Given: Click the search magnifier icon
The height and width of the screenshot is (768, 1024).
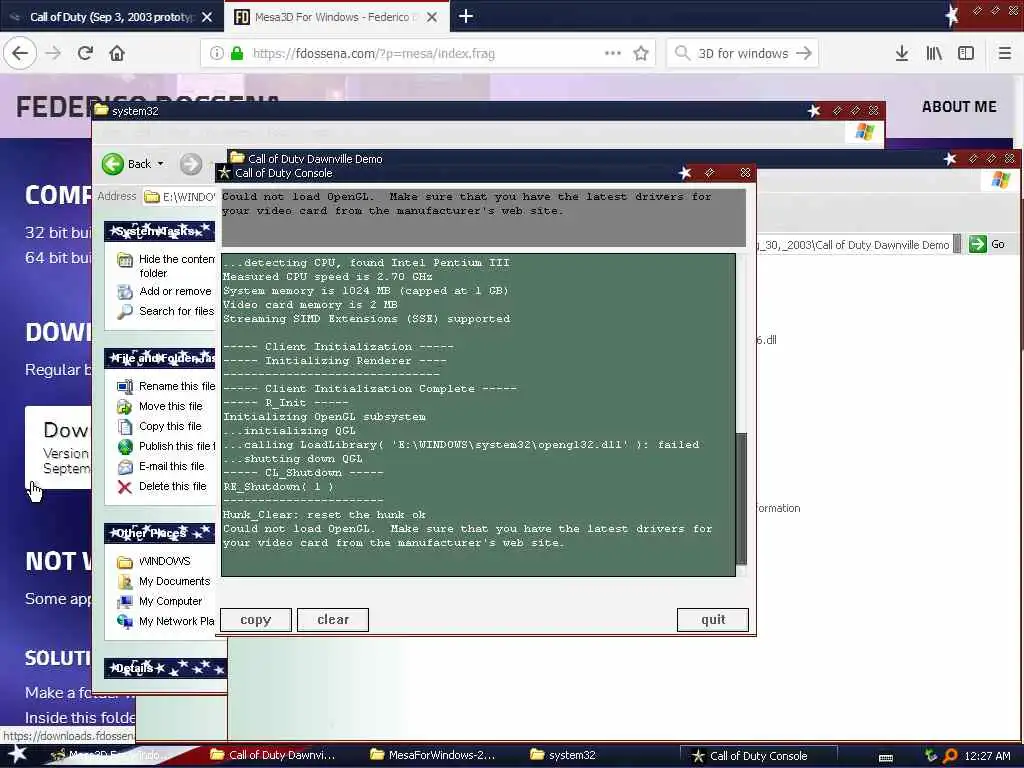Looking at the screenshot, I should 682,53.
